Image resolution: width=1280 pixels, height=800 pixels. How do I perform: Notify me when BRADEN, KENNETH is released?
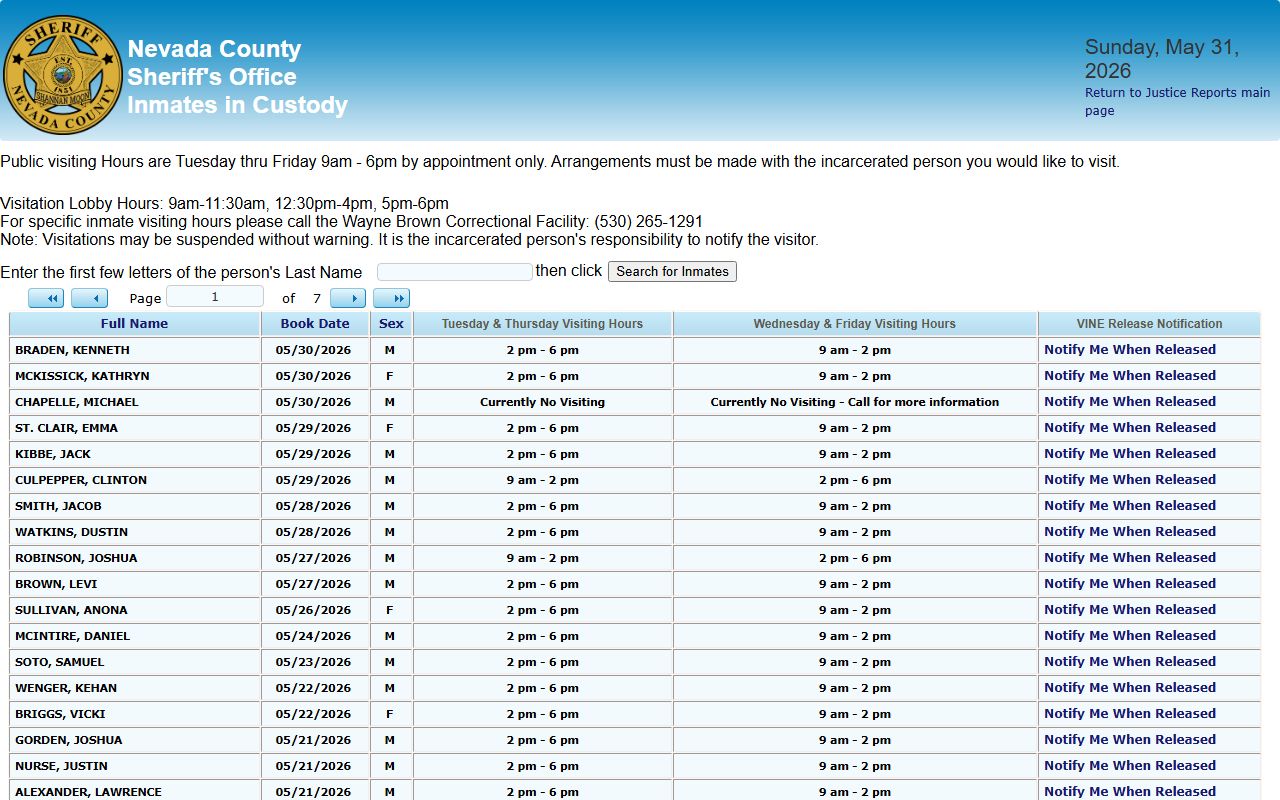pos(1130,350)
